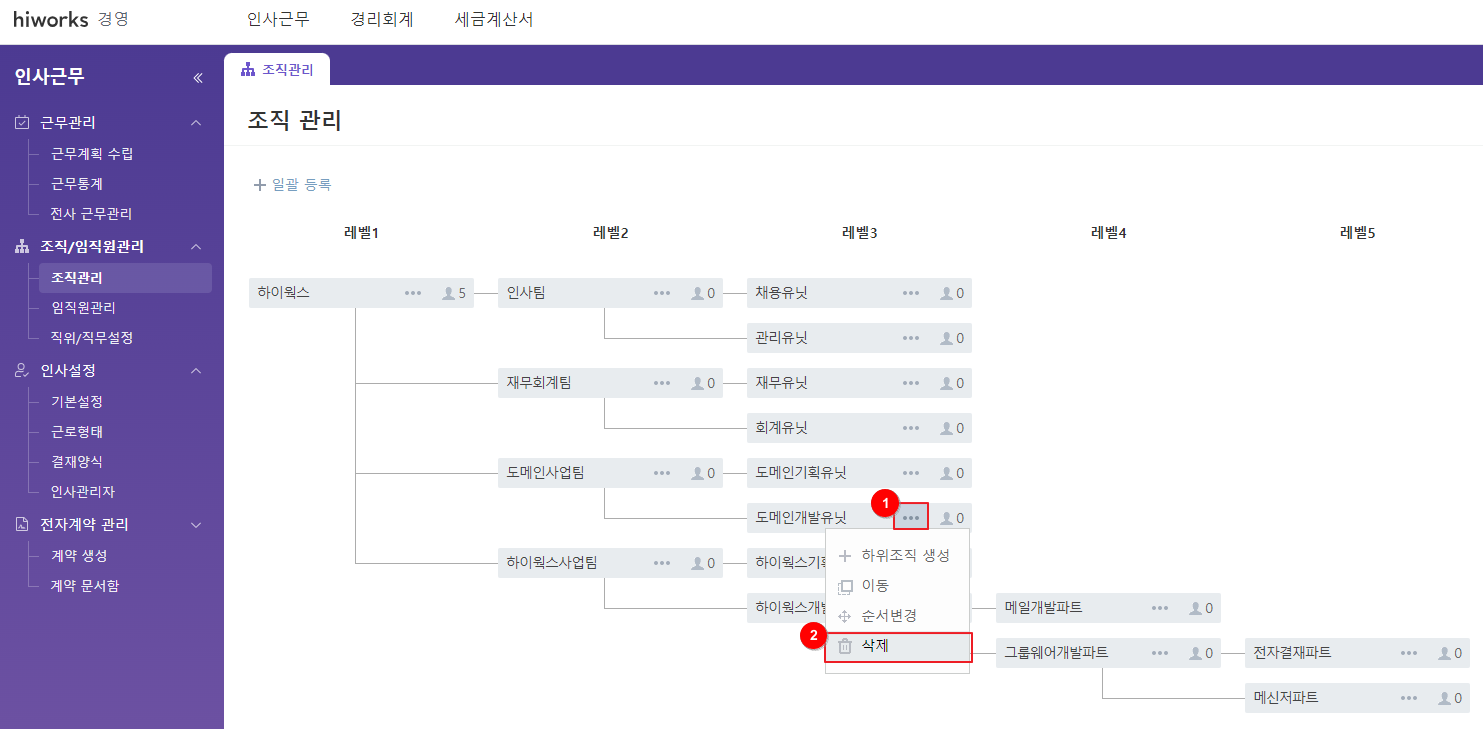Click the 일괄 등록 button
1483x729 pixels.
coord(292,185)
